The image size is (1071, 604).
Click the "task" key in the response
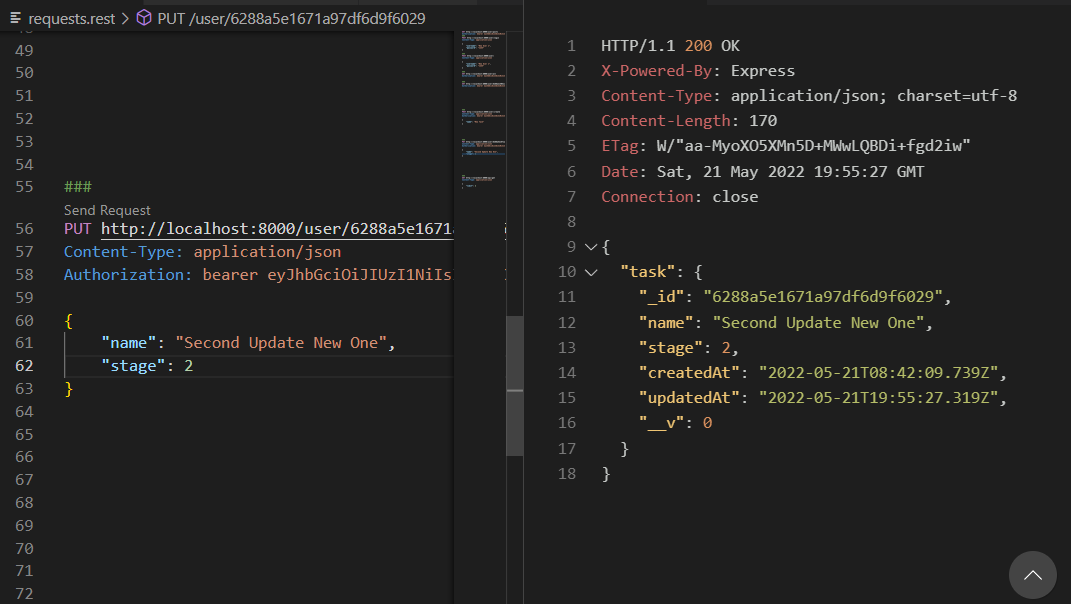coord(648,272)
